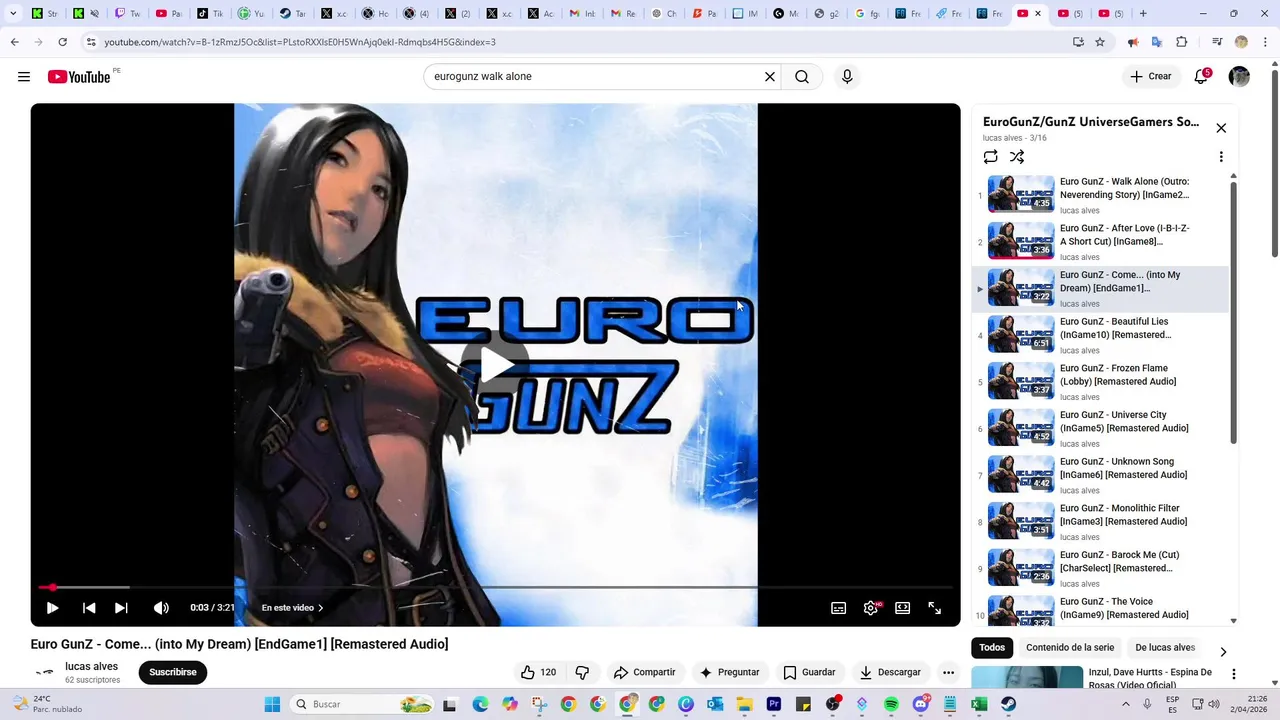Viewport: 1280px width, 720px height.
Task: Toggle playlist shuffle
Action: pyautogui.click(x=1017, y=157)
